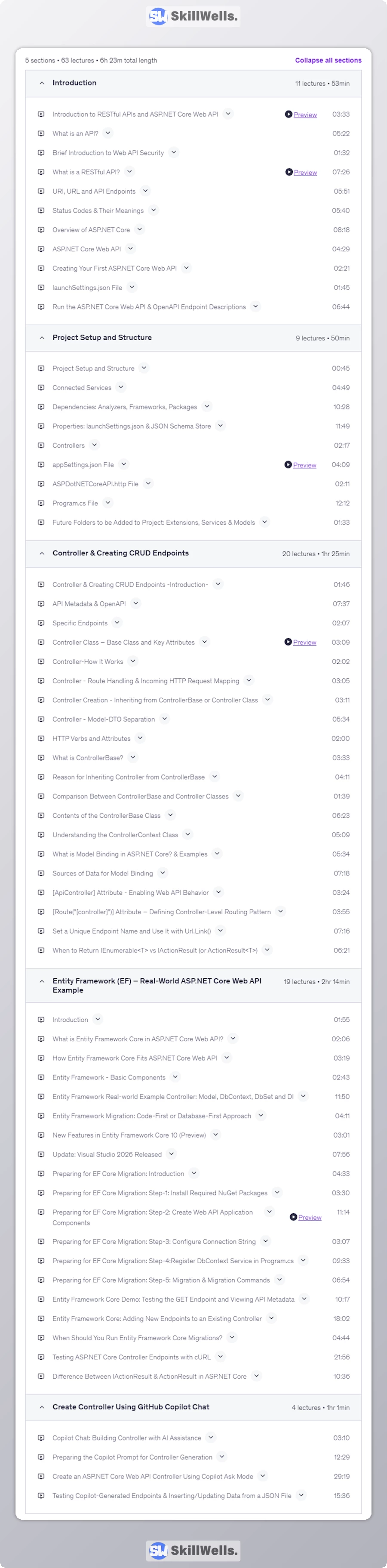Screen dimensions: 387x1568
Task: Expand description chevron for What is an API?
Action: [107, 133]
